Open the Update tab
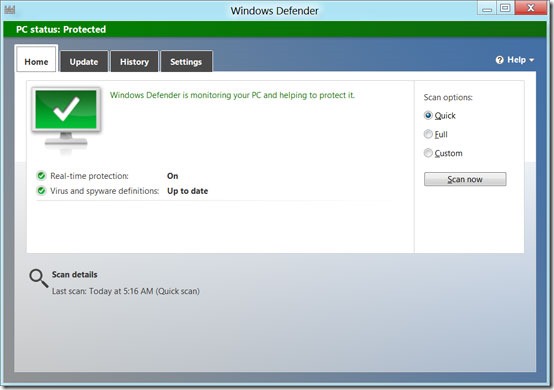554x390 pixels. pyautogui.click(x=84, y=61)
